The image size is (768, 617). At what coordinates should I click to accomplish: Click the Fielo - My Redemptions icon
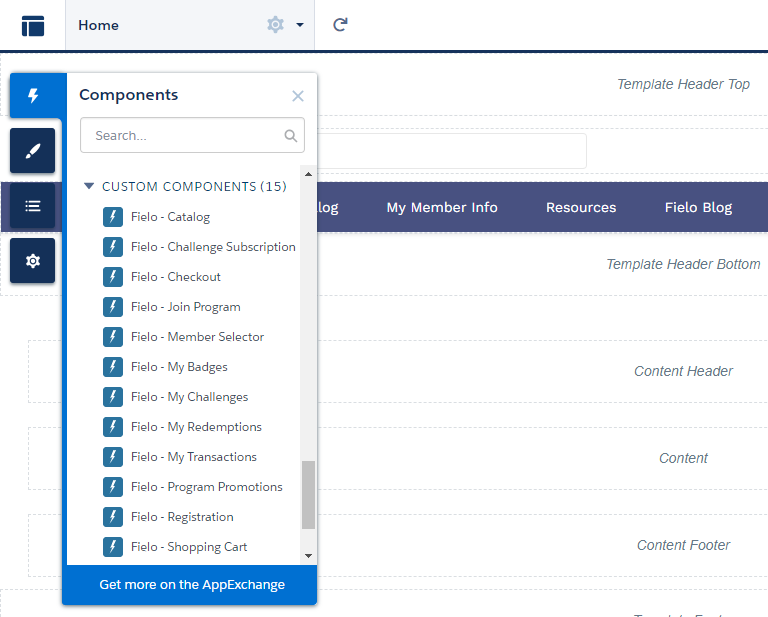(x=113, y=427)
